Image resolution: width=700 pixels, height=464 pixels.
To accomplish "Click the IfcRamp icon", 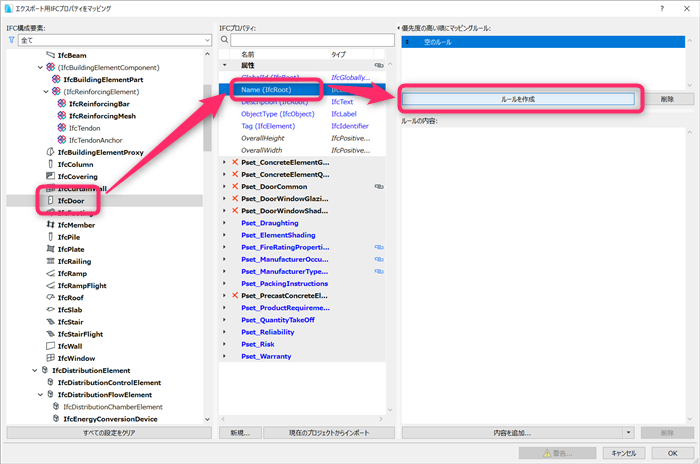I will pos(50,273).
